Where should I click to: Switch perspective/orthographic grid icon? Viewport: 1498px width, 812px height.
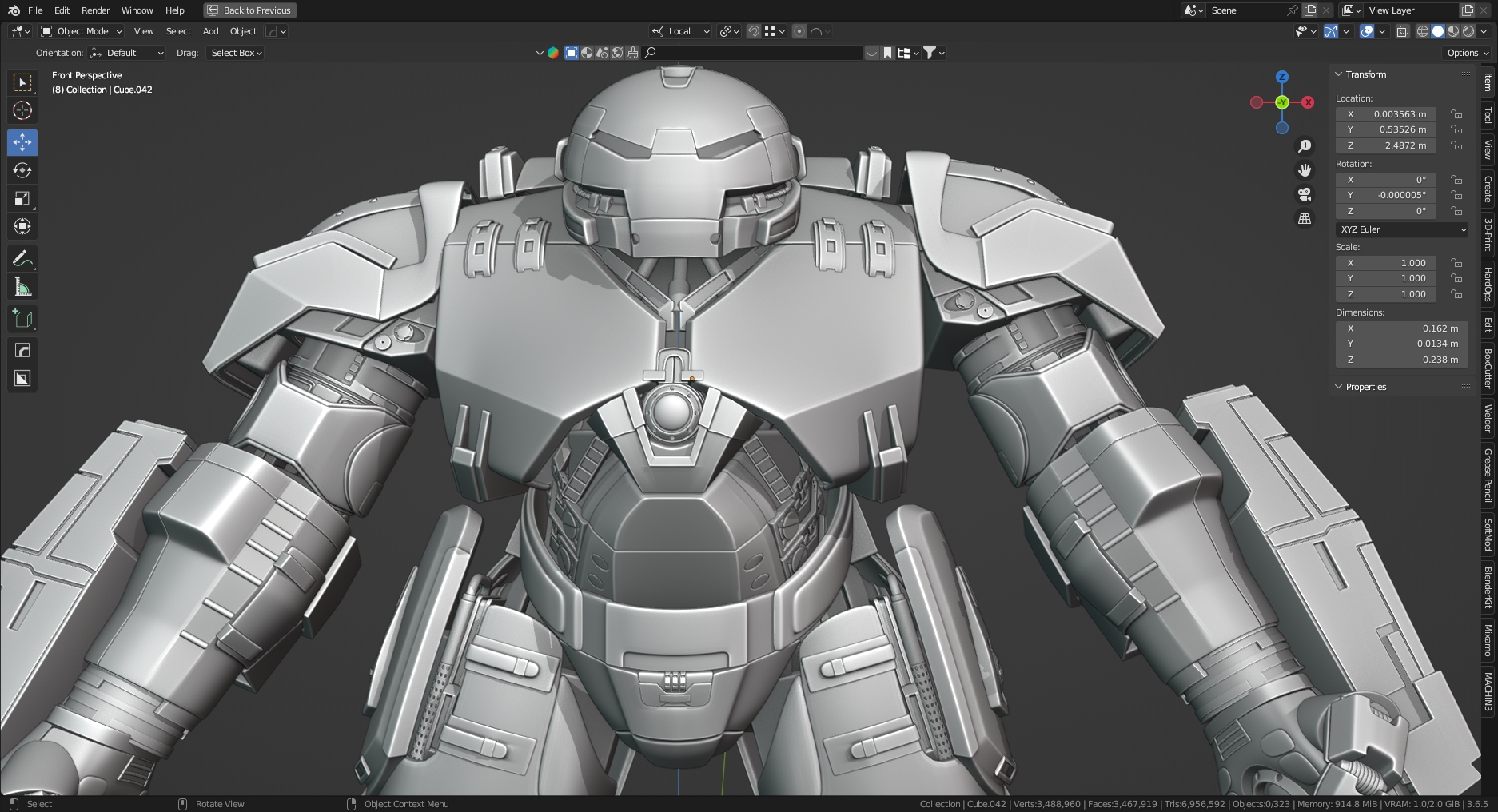(x=1305, y=218)
